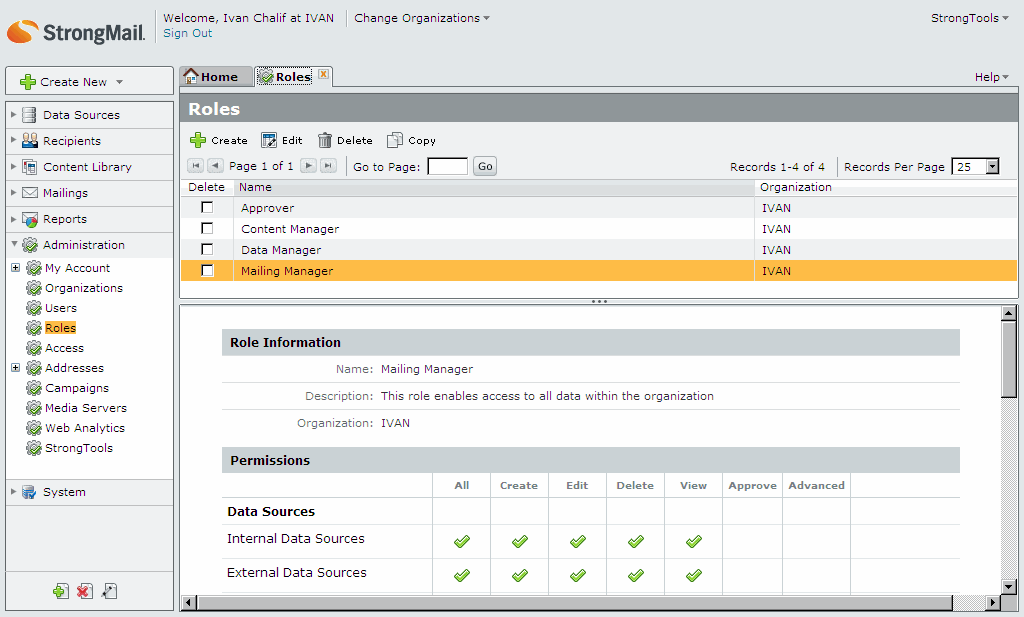Viewport: 1024px width, 617px height.
Task: Click the vertical scrollbar up arrow
Action: click(x=1009, y=313)
